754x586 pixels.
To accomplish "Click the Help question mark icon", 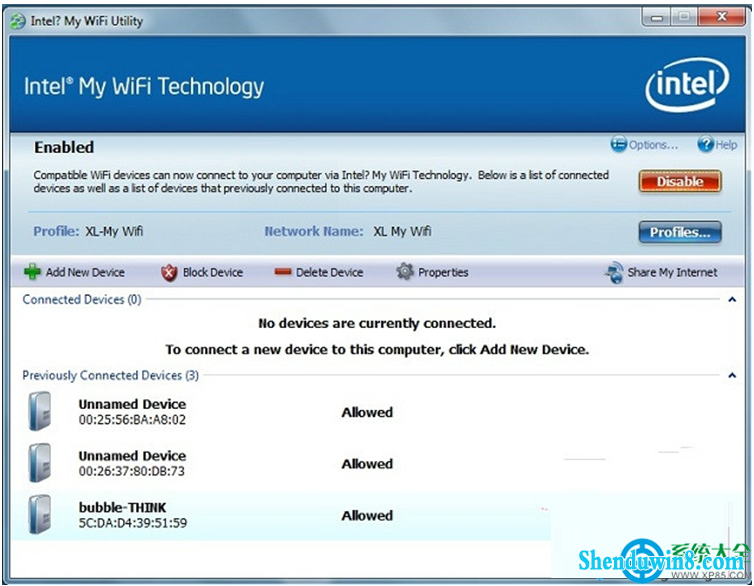I will pyautogui.click(x=705, y=144).
